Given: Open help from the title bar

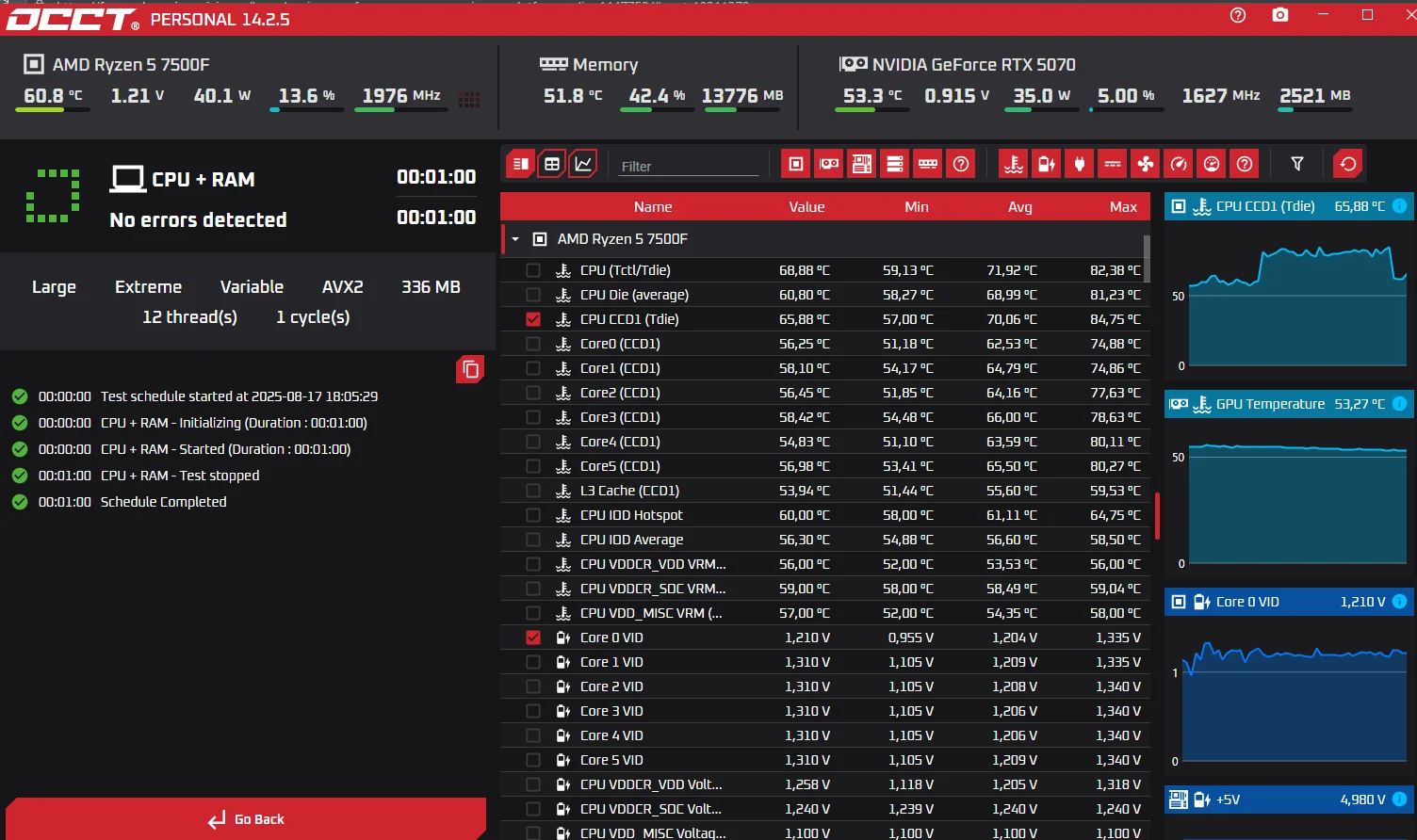Looking at the screenshot, I should [1238, 15].
